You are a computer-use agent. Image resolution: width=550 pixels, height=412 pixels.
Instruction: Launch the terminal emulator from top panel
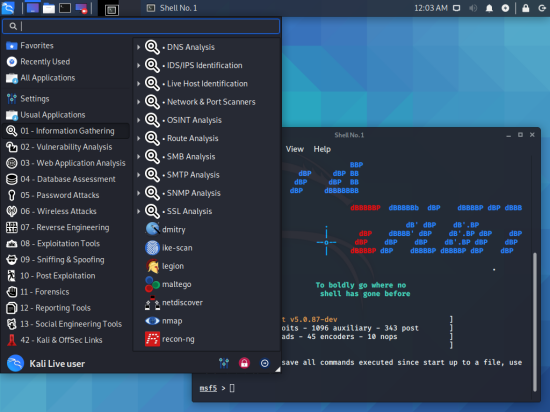tap(65, 8)
